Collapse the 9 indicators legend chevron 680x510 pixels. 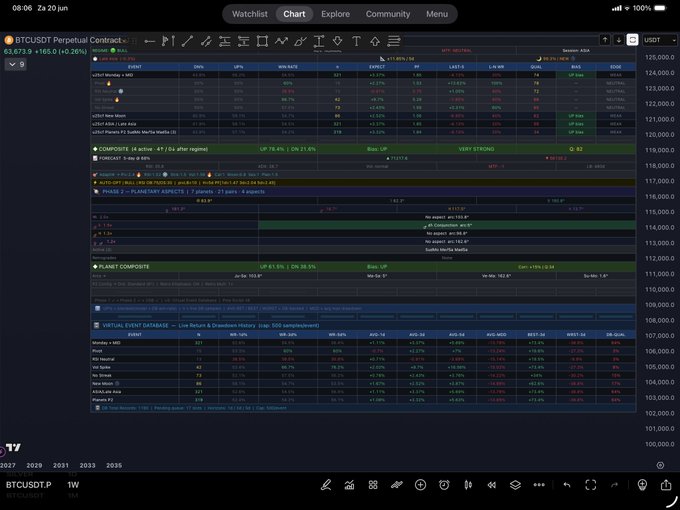pyautogui.click(x=16, y=64)
